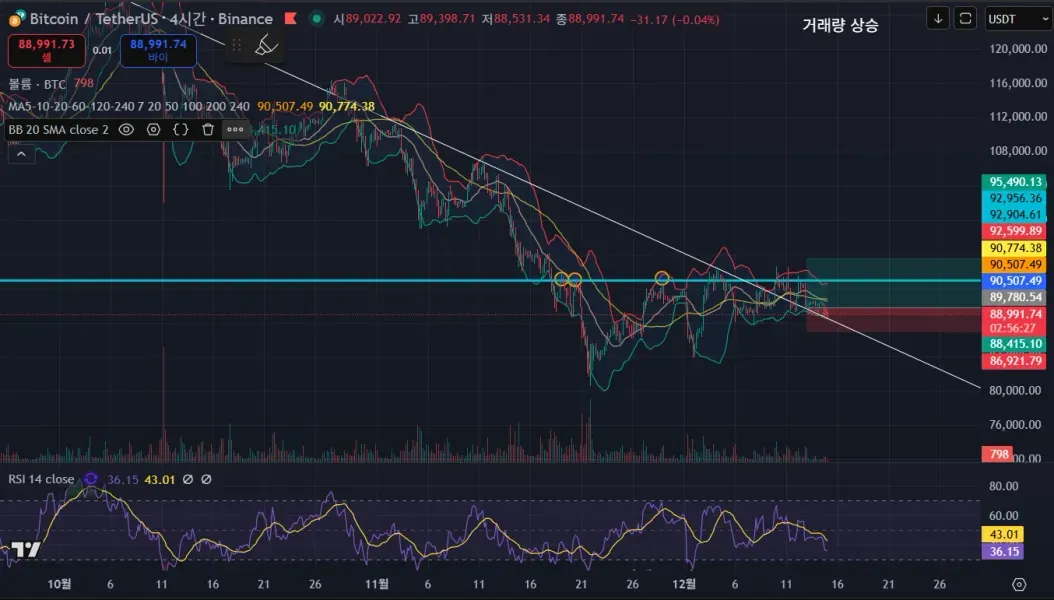The width and height of the screenshot is (1054, 600).
Task: Click the TradingView logo at bottom left
Action: pos(26,550)
